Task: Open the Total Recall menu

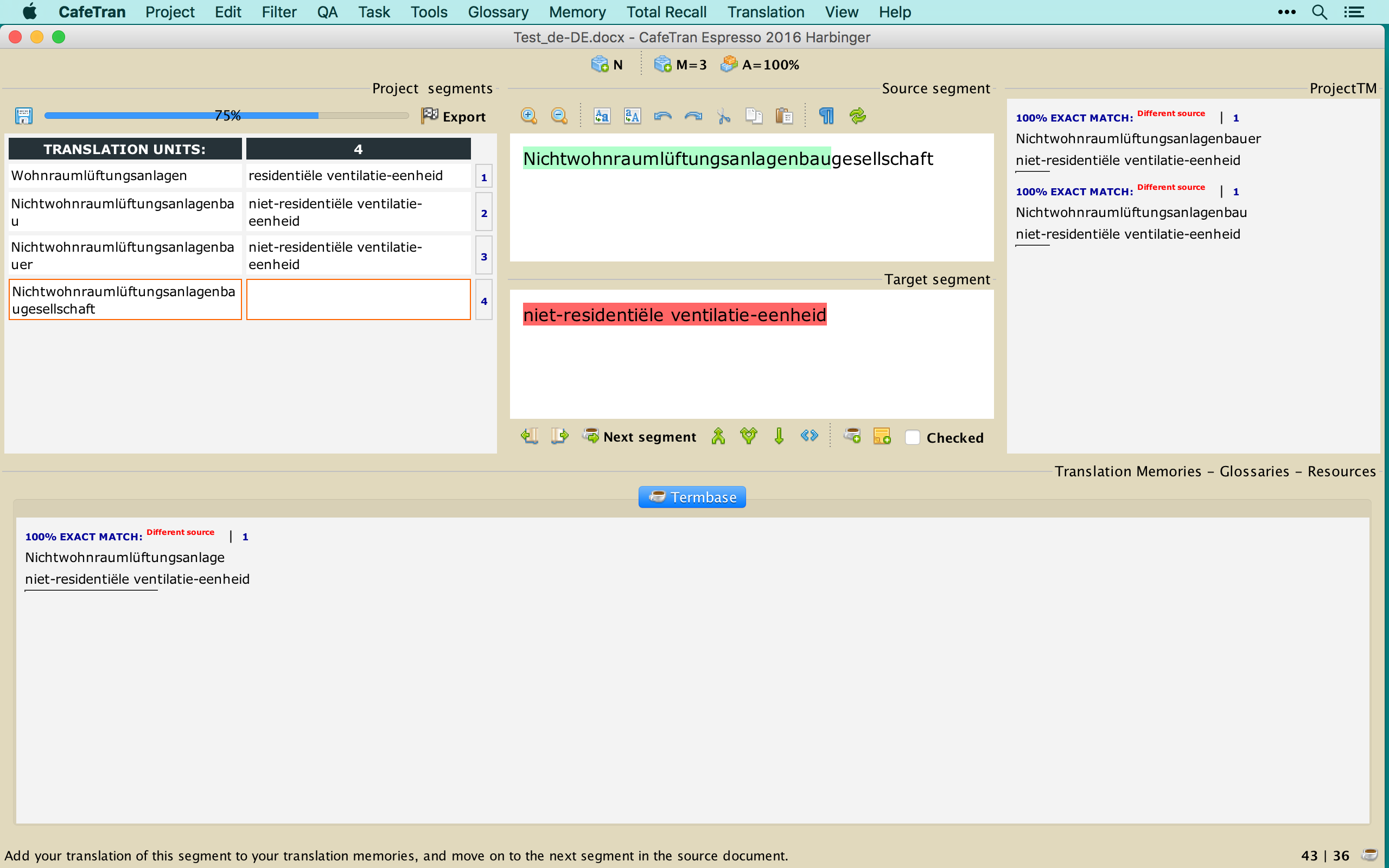Action: (x=666, y=12)
